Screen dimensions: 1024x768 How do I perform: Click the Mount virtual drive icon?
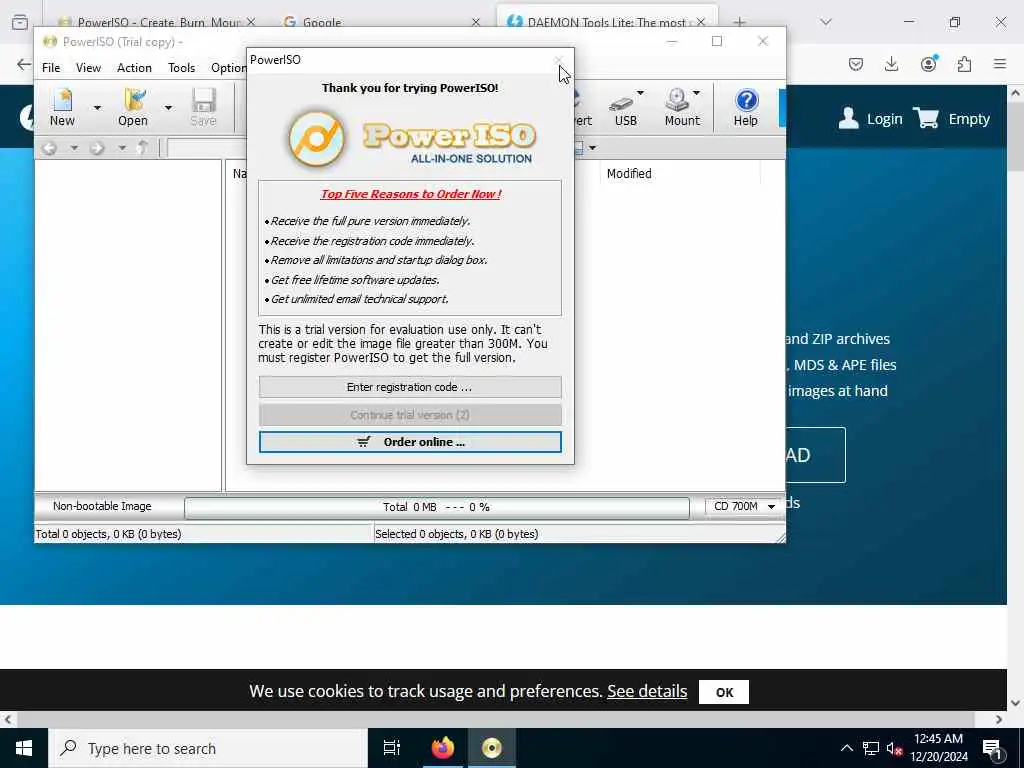point(681,108)
